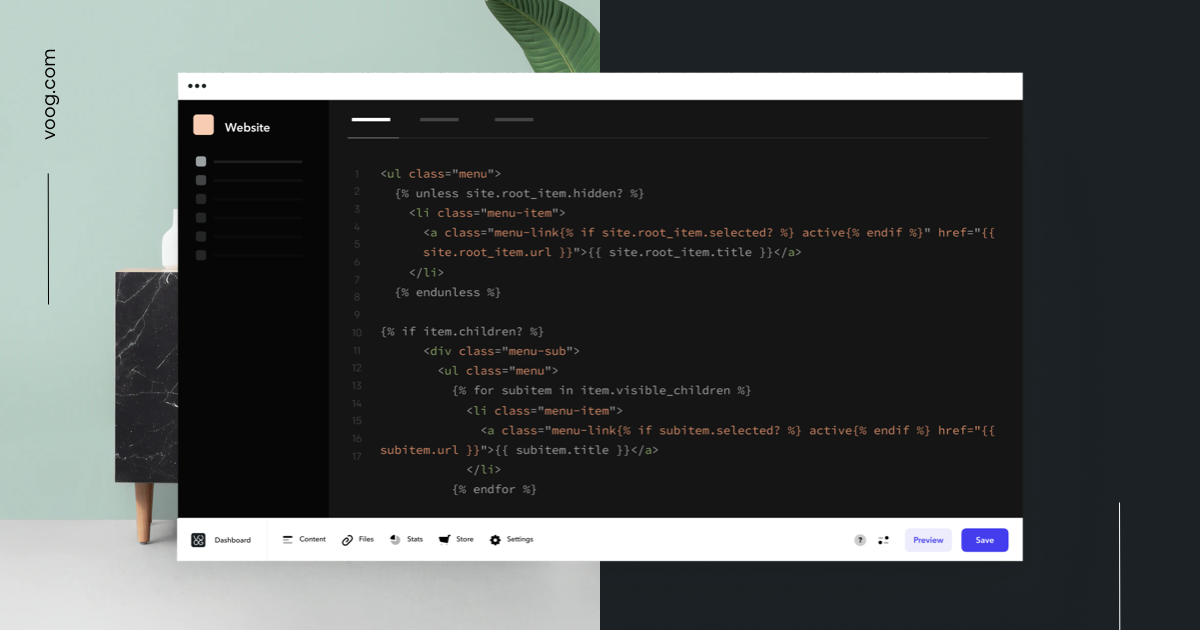1200x630 pixels.
Task: Open Content via its lines icon
Action: pos(286,539)
